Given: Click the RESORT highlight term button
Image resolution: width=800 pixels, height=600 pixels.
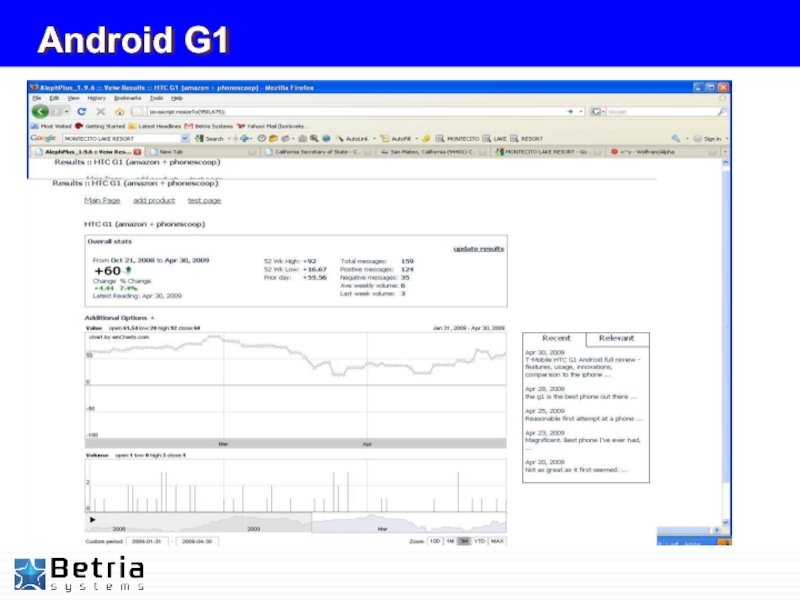Looking at the screenshot, I should [x=527, y=138].
